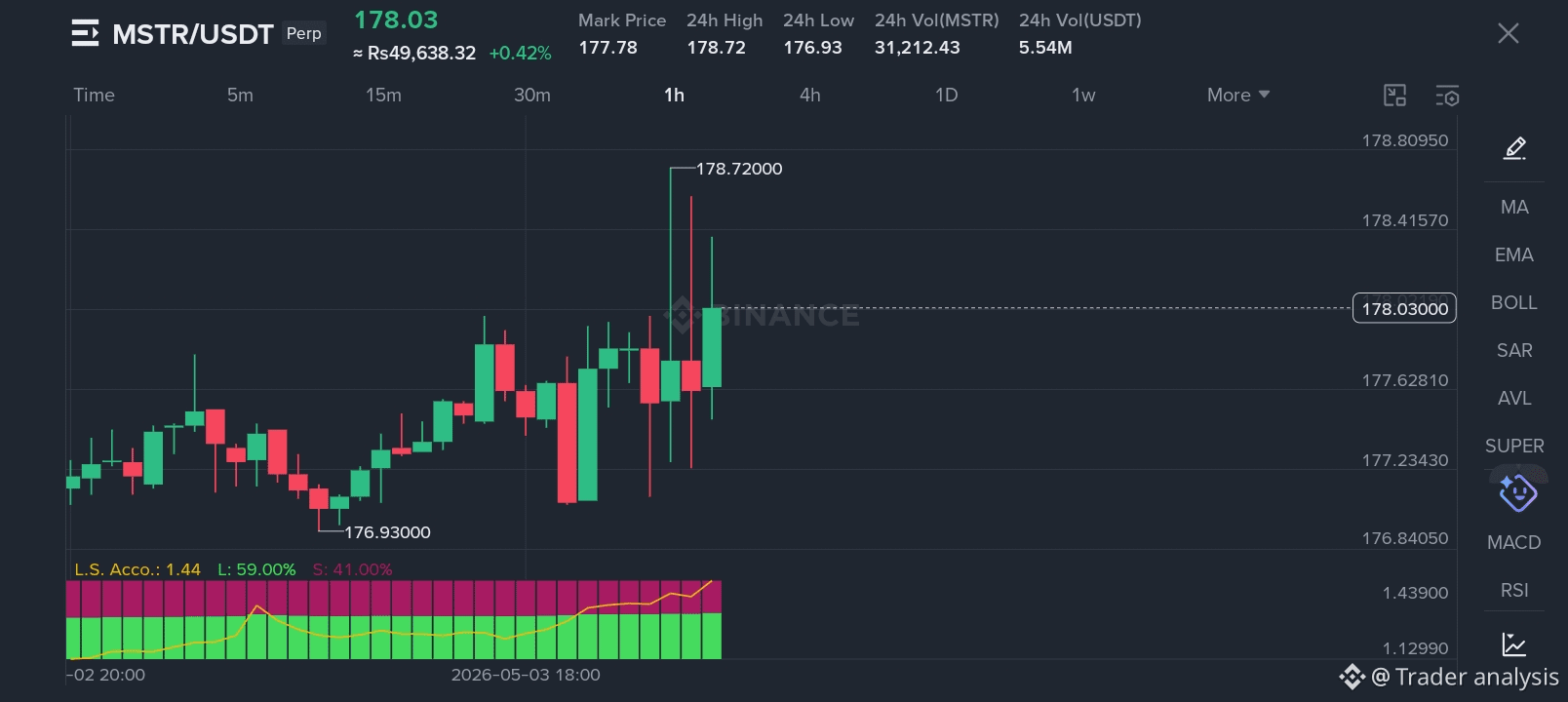This screenshot has height=702, width=1568.
Task: Toggle the MA indicator
Action: pyautogui.click(x=1514, y=207)
